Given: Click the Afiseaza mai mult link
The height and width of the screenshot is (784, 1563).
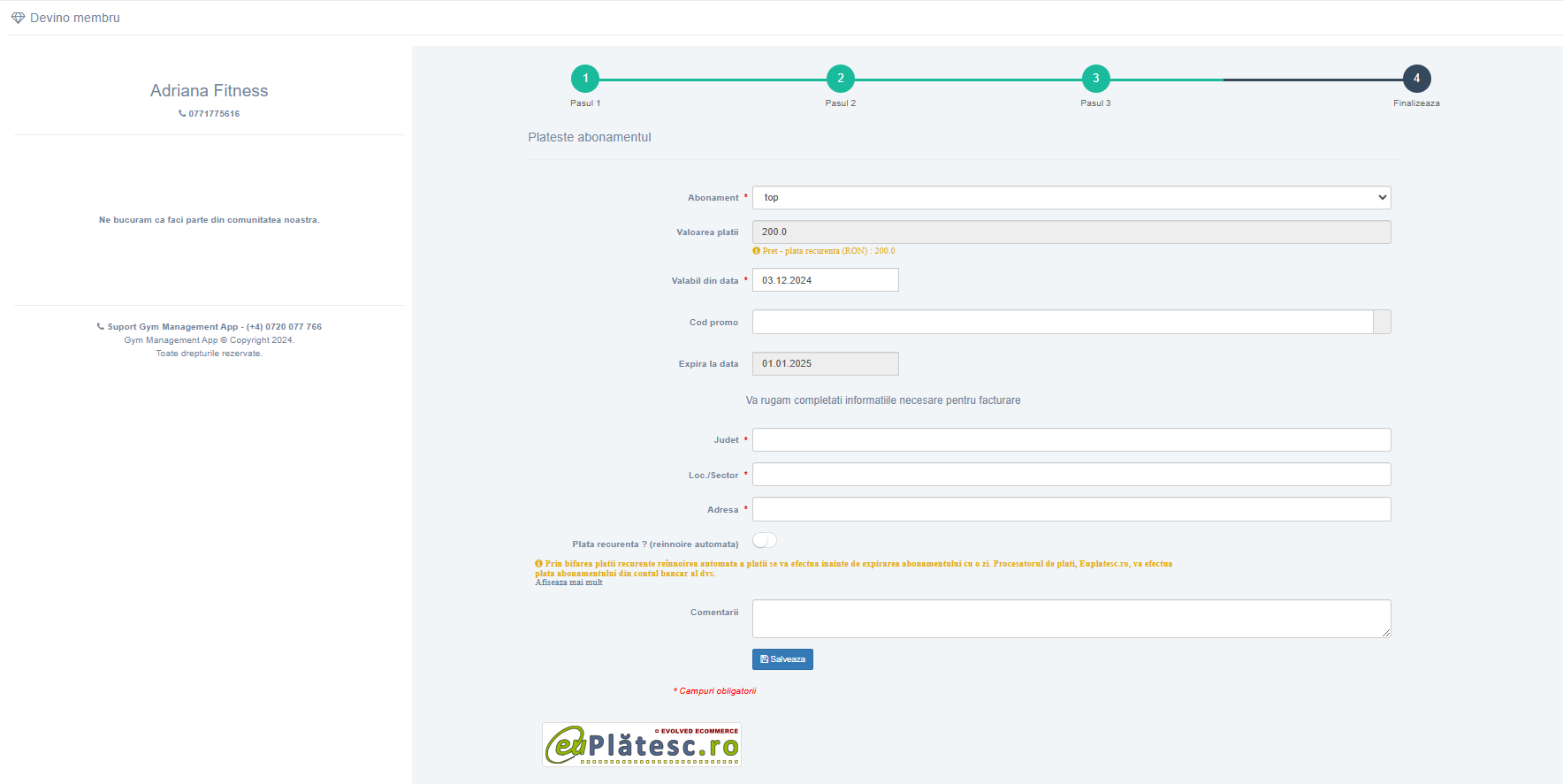Looking at the screenshot, I should [x=568, y=582].
